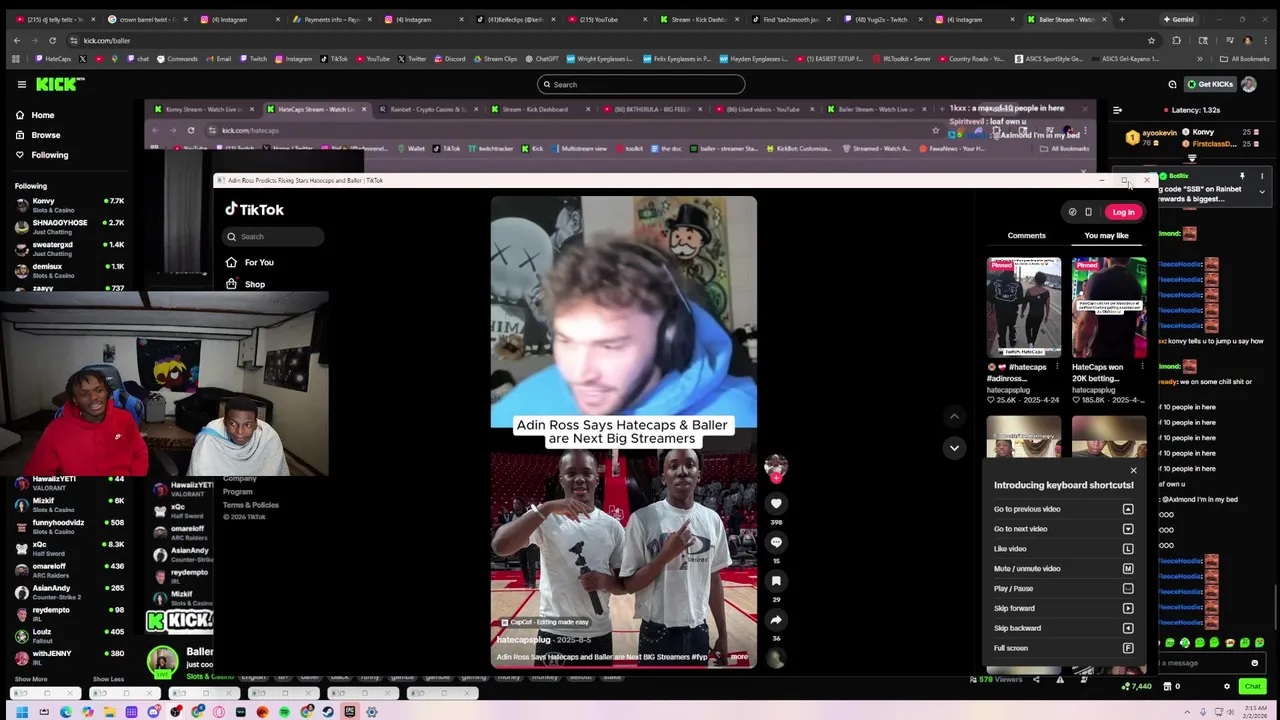Open Louiz channel in sidebar
Screen dimensions: 1280x720
click(x=68, y=636)
